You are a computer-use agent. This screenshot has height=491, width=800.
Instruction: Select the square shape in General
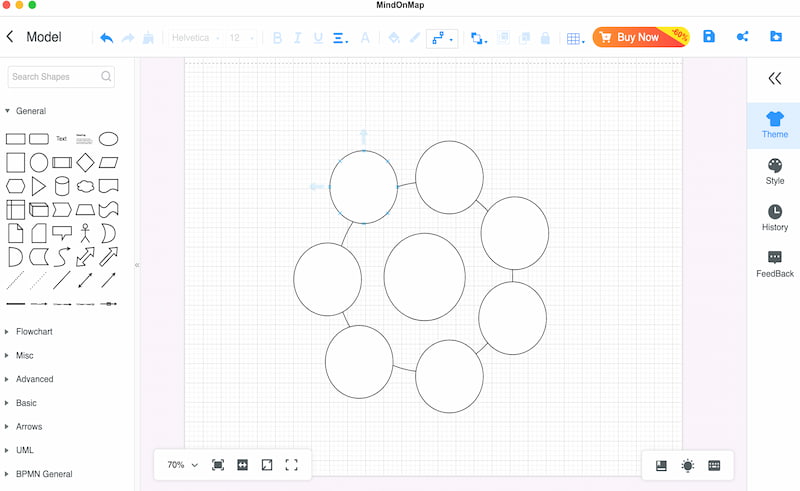tap(15, 163)
